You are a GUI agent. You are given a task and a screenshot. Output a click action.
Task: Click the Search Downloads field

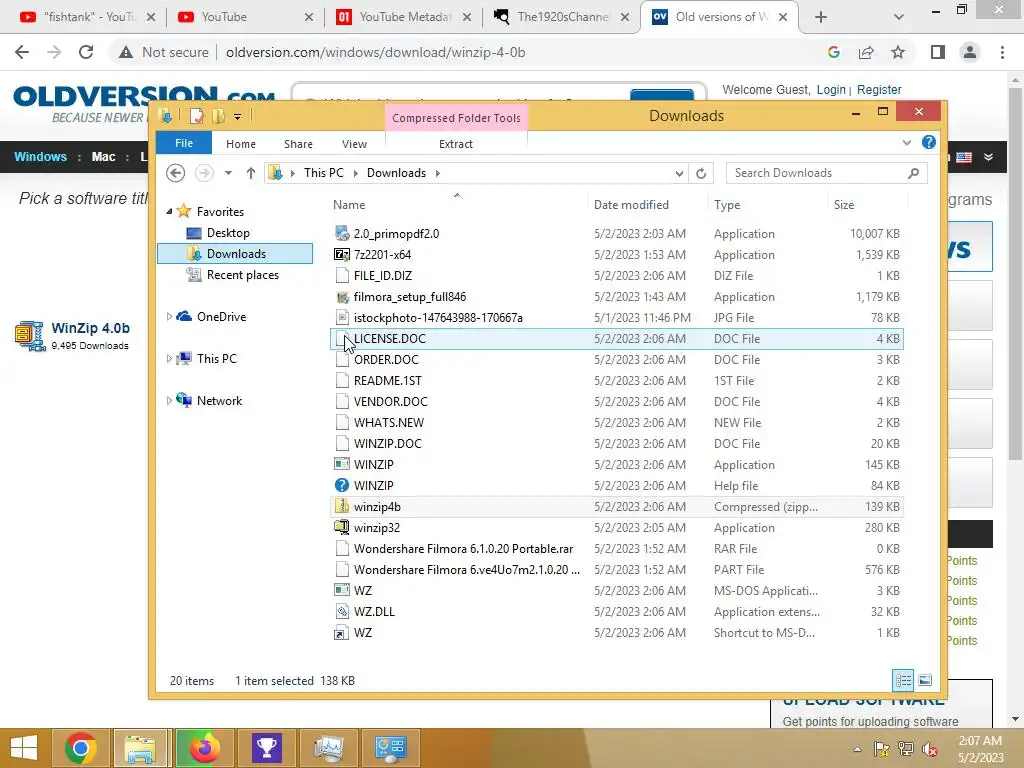click(826, 173)
